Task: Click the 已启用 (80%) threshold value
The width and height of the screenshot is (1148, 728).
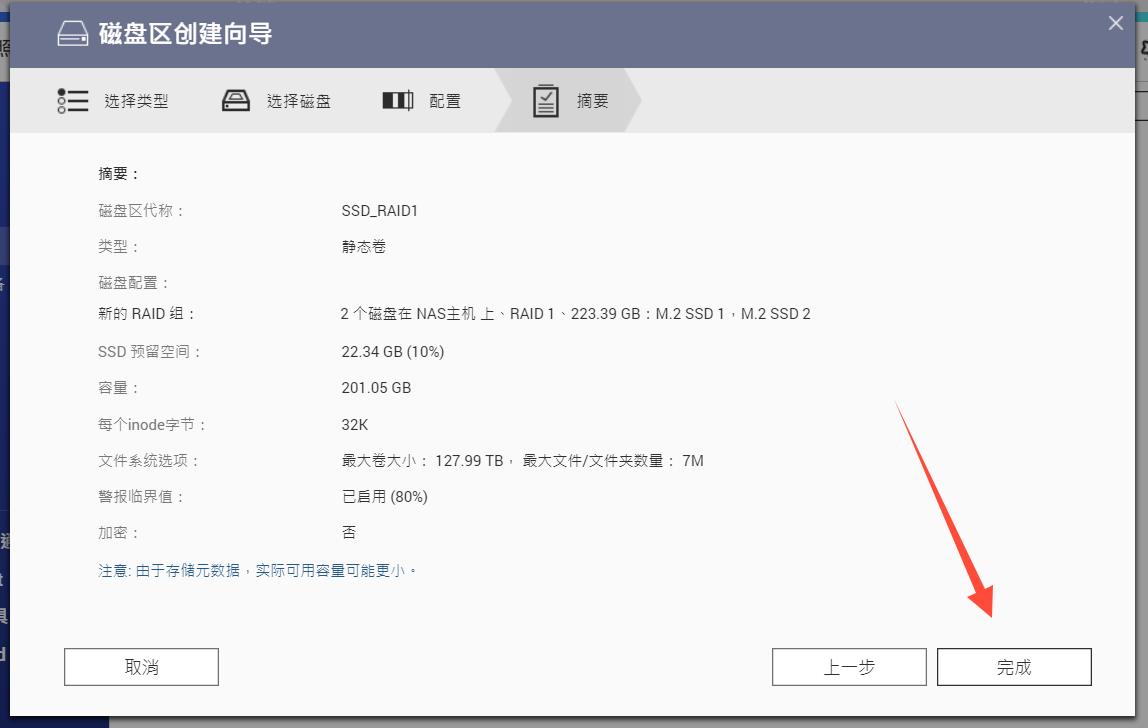Action: (386, 496)
